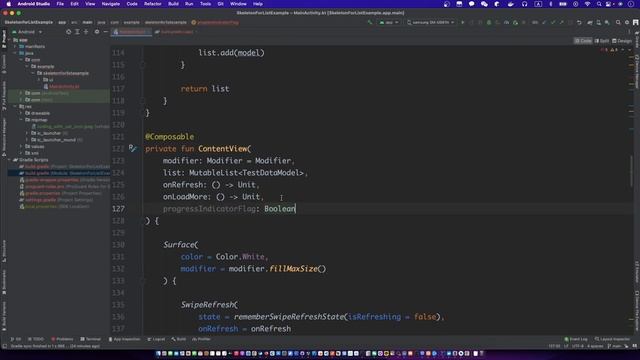This screenshot has height=360, width=640.
Task: Open the TODO tool window button
Action: (x=36, y=339)
